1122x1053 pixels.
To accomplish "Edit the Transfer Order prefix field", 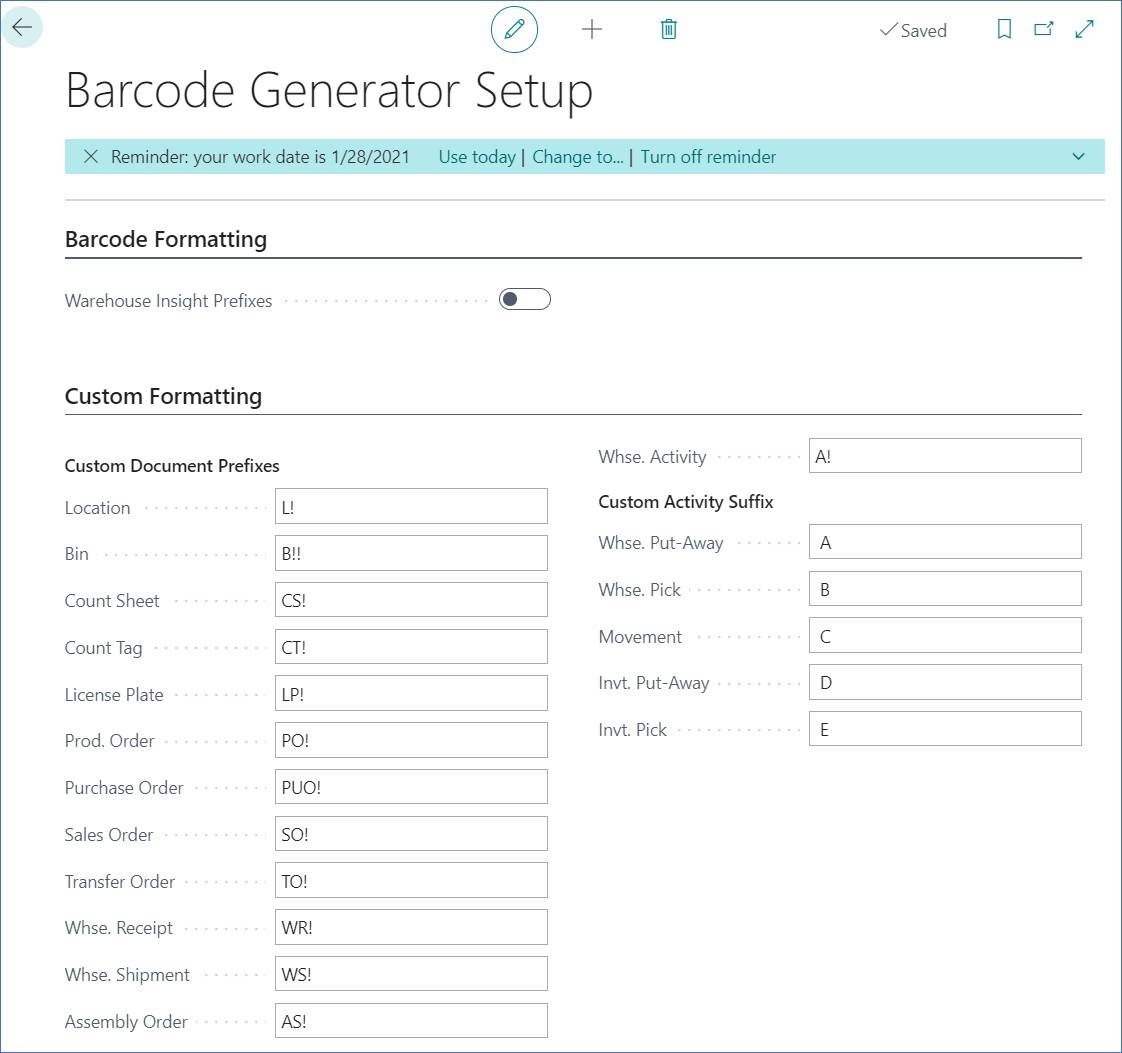I will 411,880.
